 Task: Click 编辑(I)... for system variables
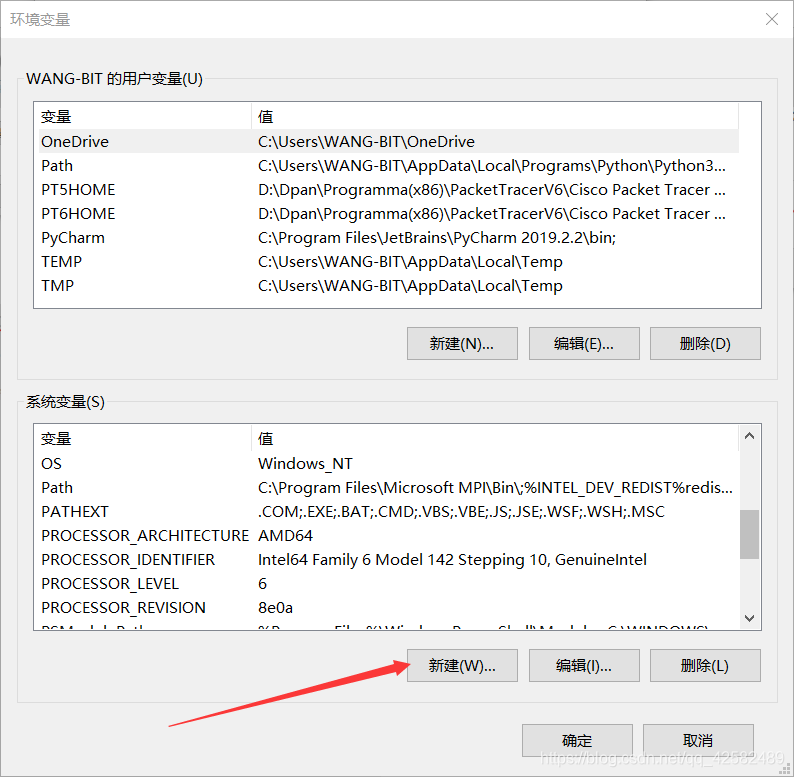(584, 666)
